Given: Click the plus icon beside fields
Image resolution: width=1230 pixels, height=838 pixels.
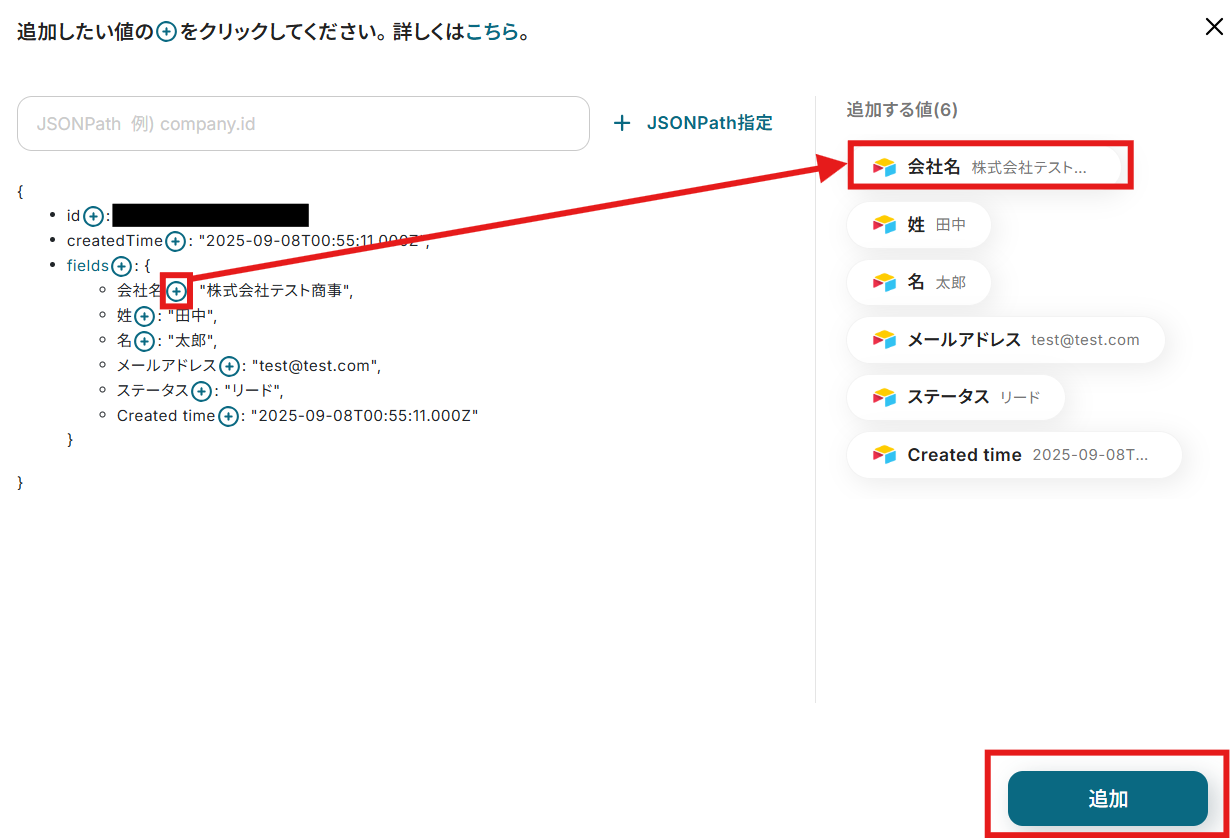Looking at the screenshot, I should tap(121, 266).
